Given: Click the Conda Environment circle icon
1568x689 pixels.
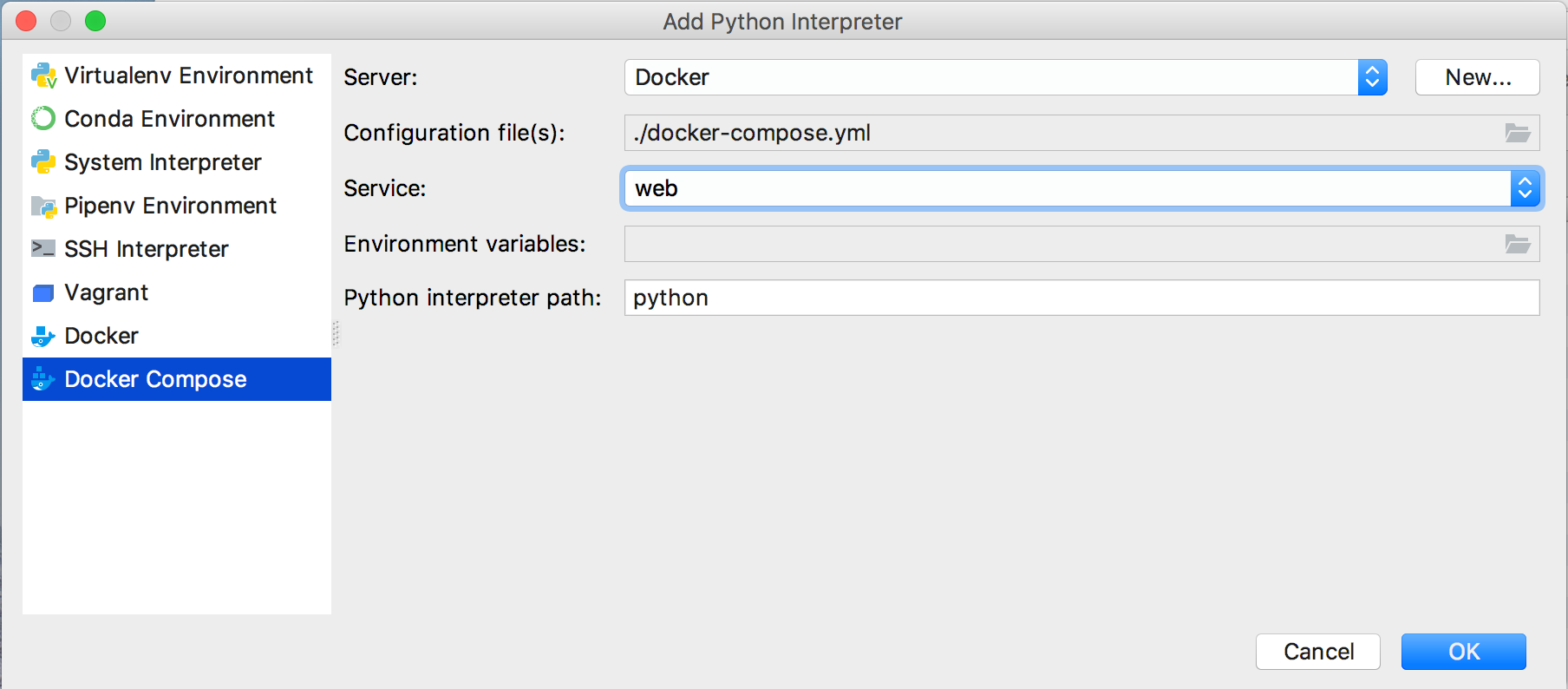Looking at the screenshot, I should (43, 118).
